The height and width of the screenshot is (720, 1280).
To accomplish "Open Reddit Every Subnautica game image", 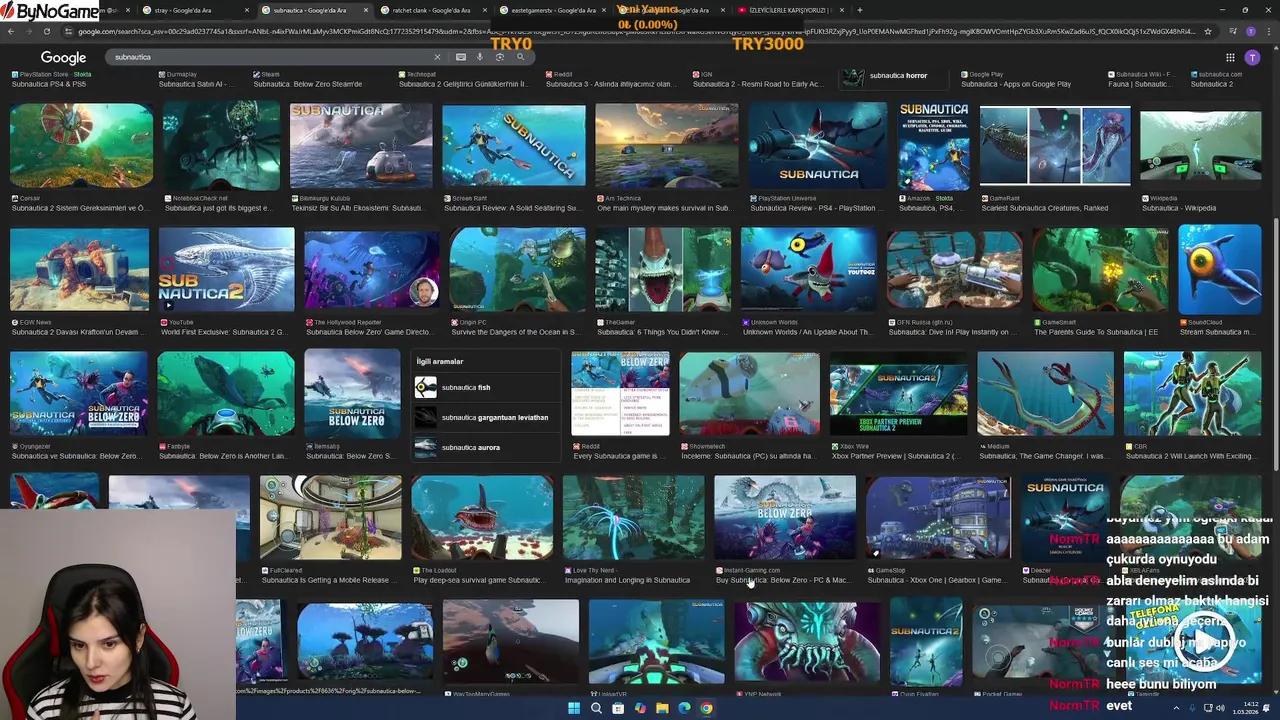I will (620, 393).
